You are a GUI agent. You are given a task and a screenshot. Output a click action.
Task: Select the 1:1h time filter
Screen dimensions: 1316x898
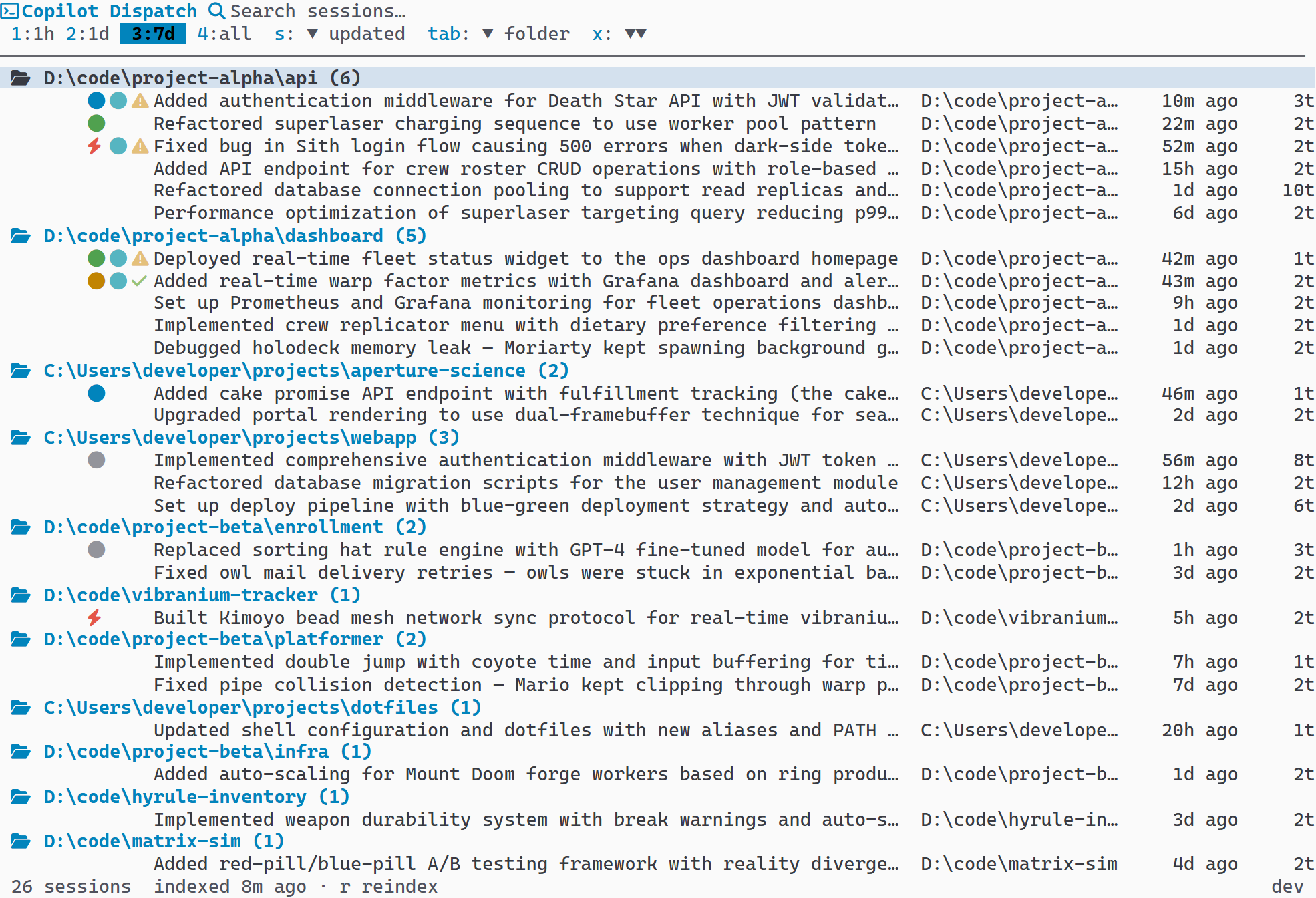tap(33, 34)
